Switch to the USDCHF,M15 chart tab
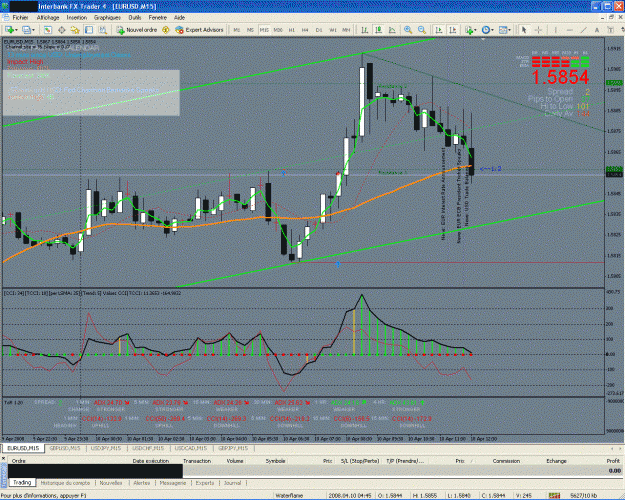Image resolution: width=625 pixels, height=500 pixels. tap(148, 448)
